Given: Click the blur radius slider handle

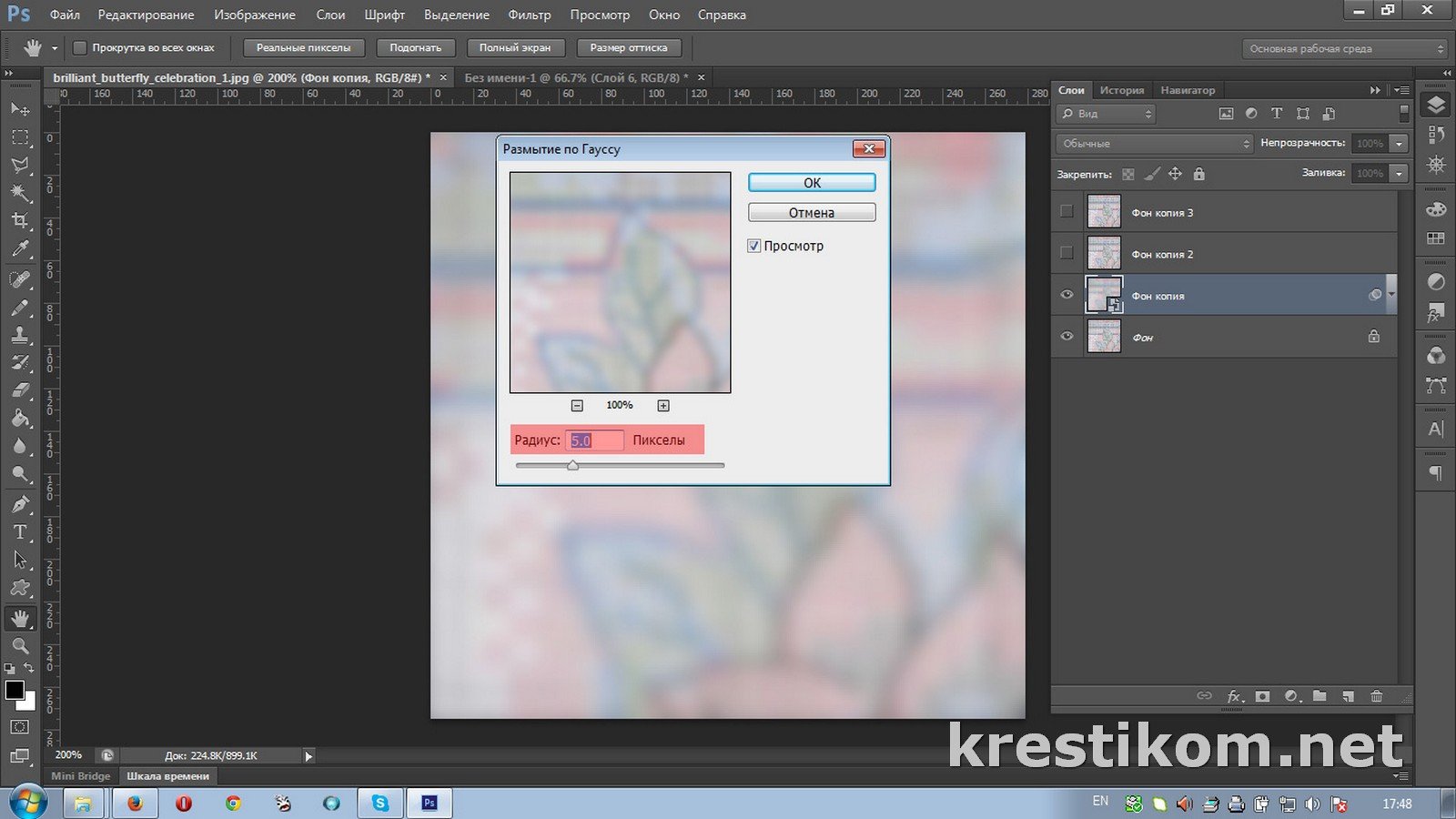Looking at the screenshot, I should (x=572, y=465).
